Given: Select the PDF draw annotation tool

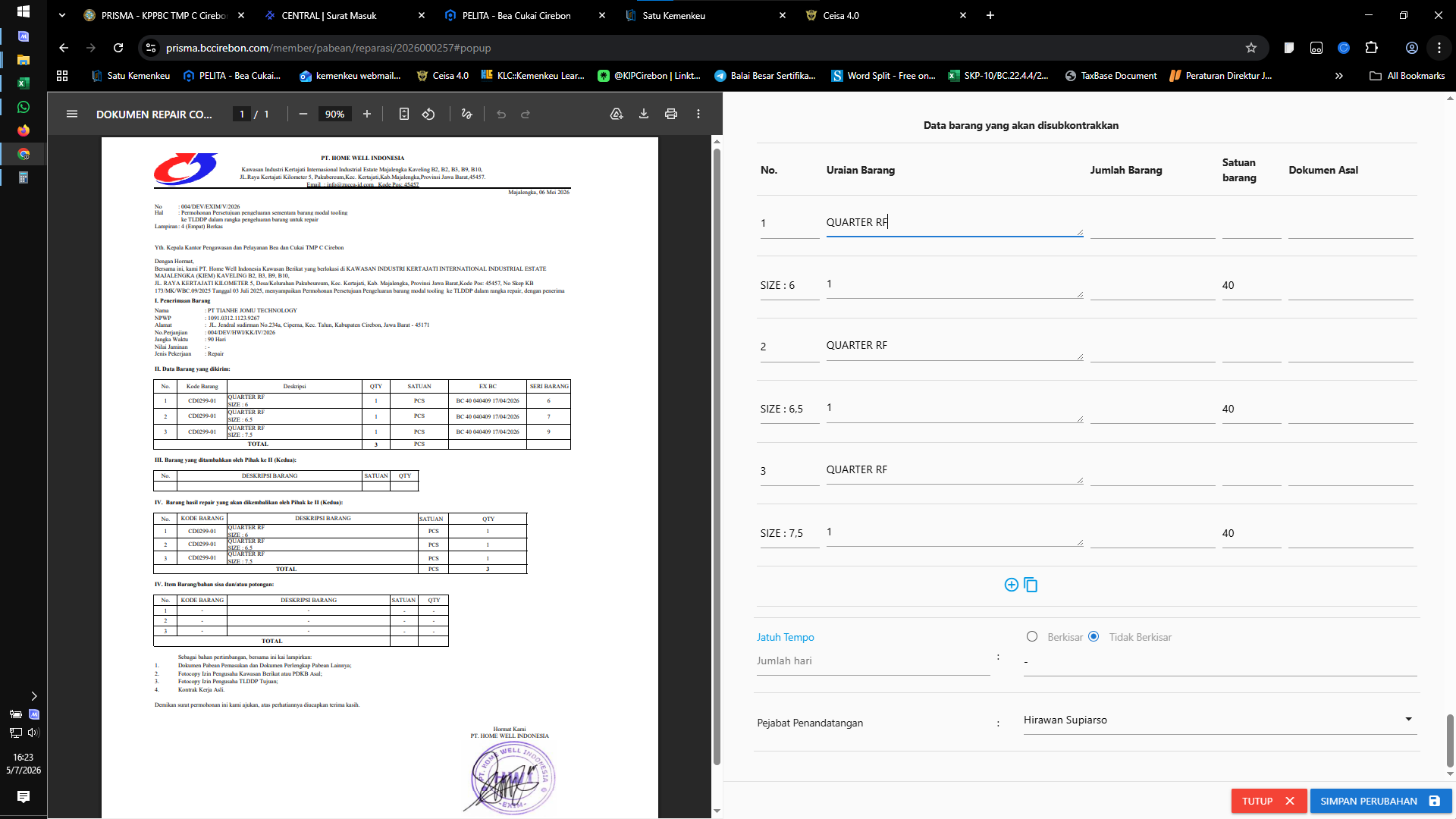Looking at the screenshot, I should pos(467,114).
